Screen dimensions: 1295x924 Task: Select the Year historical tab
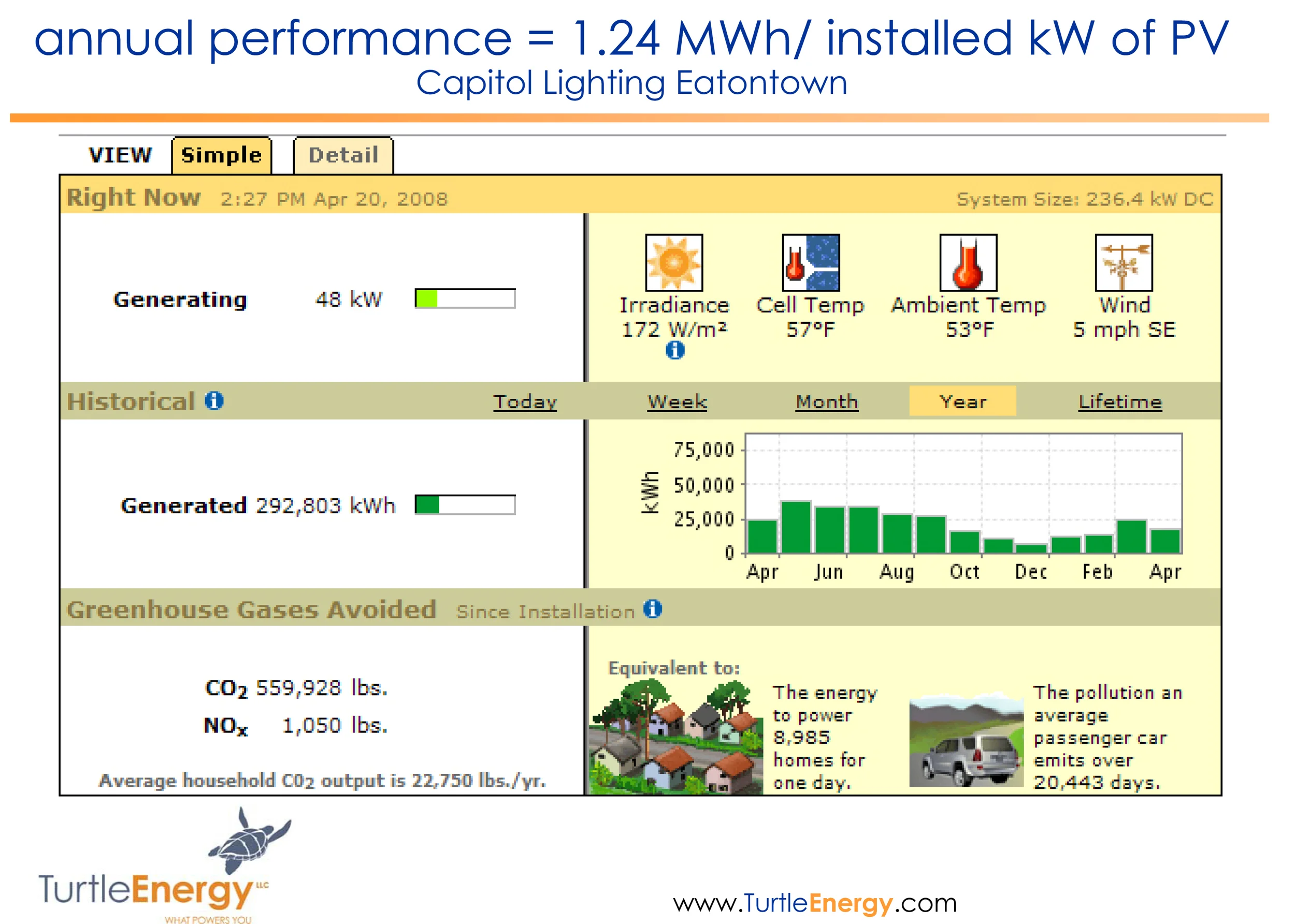tap(963, 400)
